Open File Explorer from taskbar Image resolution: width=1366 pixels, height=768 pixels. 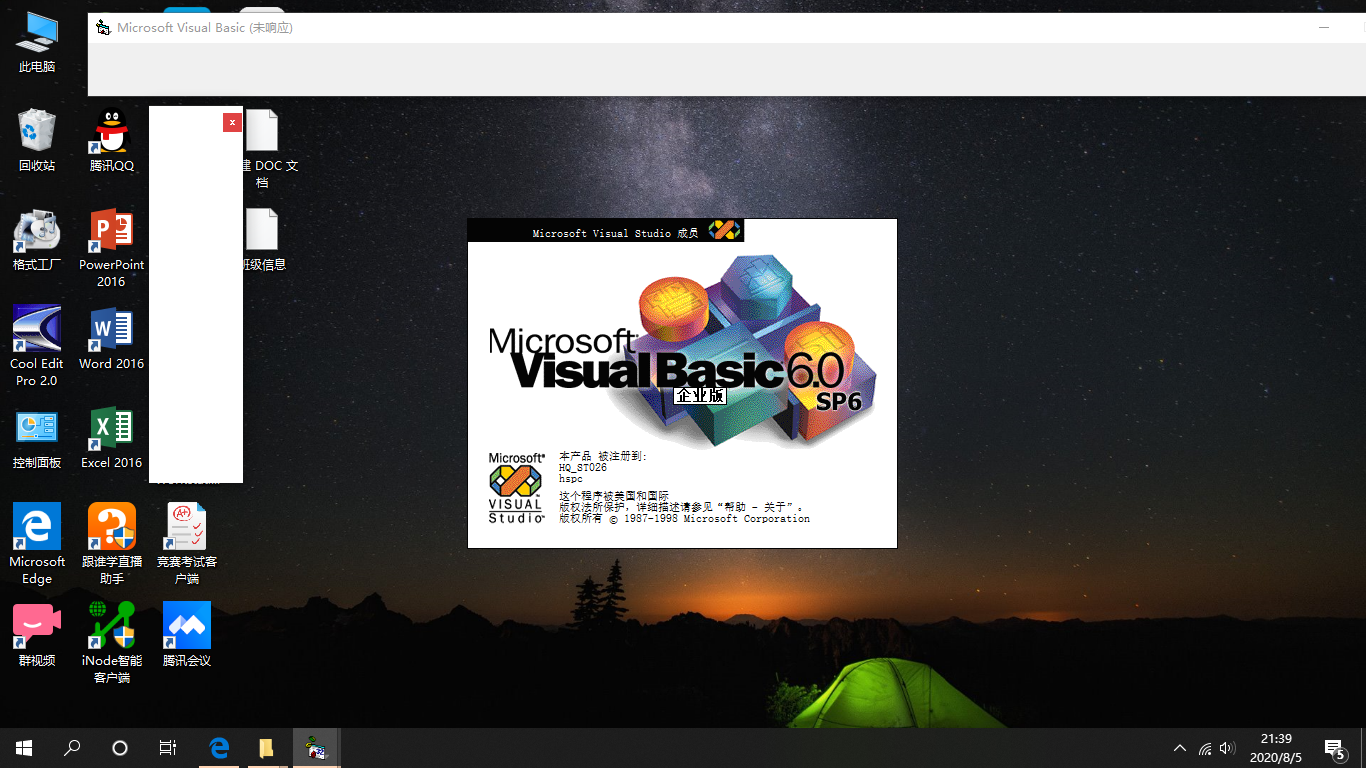[x=267, y=748]
